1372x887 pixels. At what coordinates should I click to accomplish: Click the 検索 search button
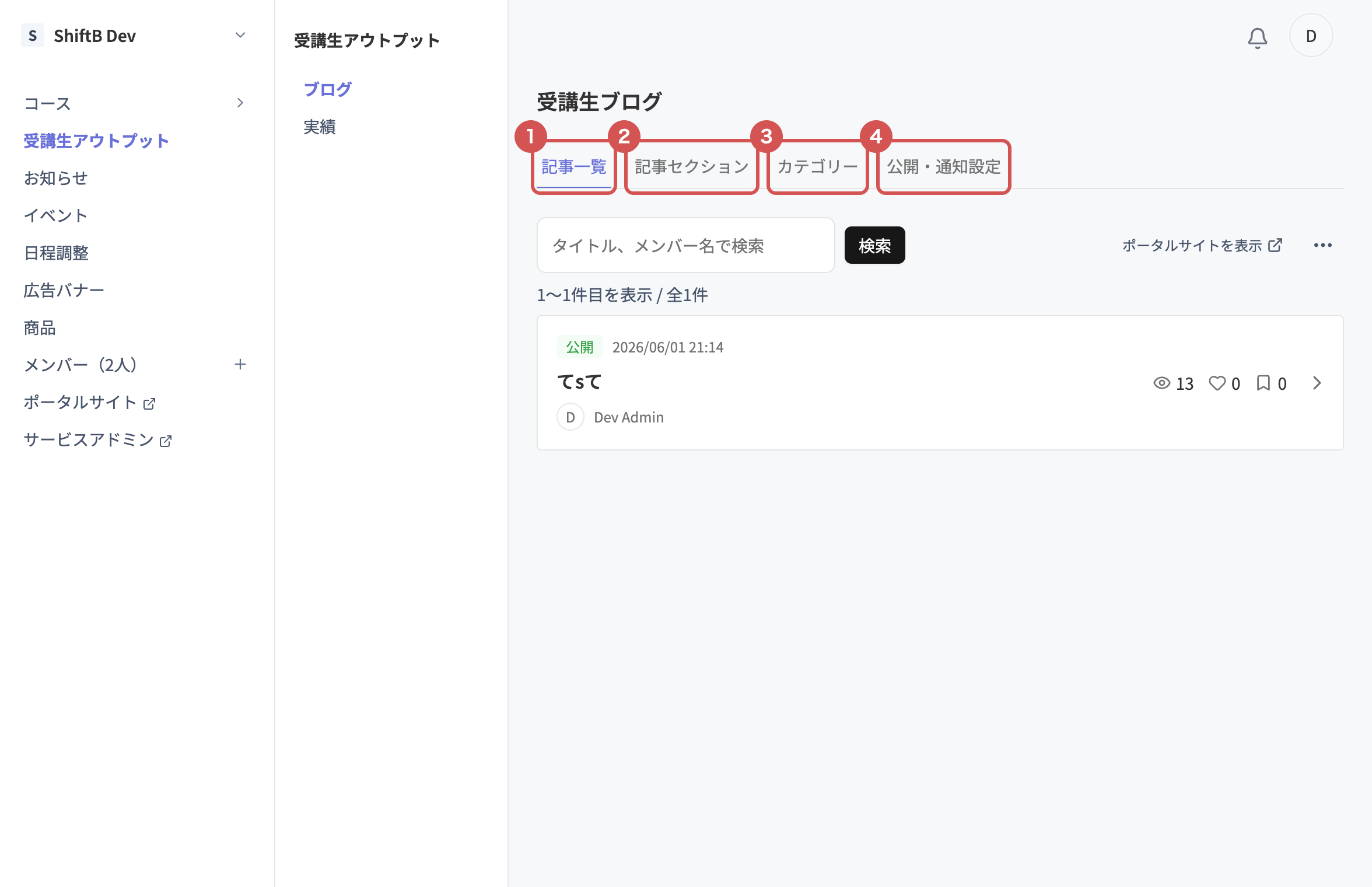click(x=874, y=245)
